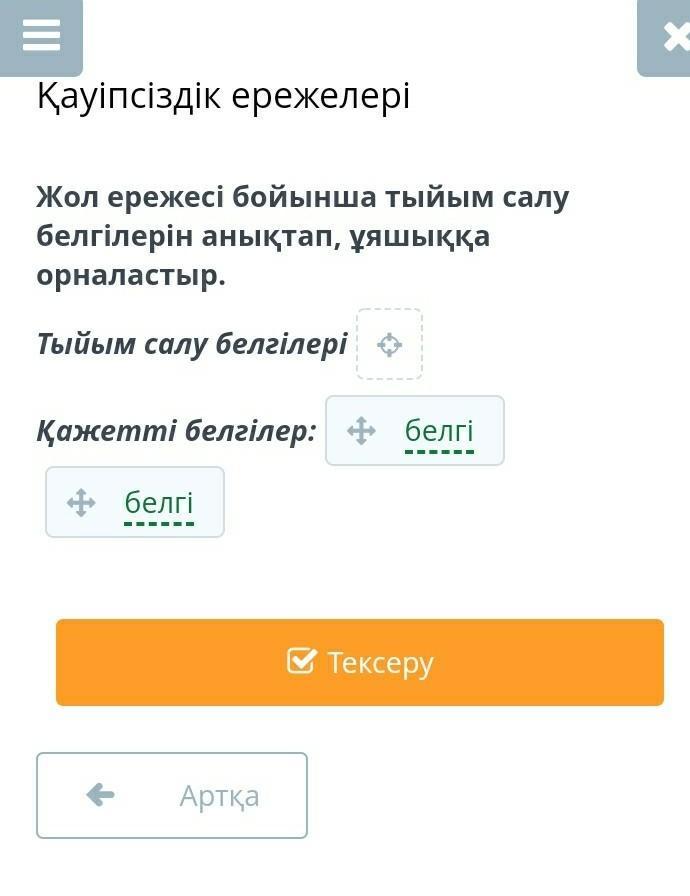The height and width of the screenshot is (896, 690).
Task: Click the checkmark icon inside Тексеру
Action: (x=301, y=661)
